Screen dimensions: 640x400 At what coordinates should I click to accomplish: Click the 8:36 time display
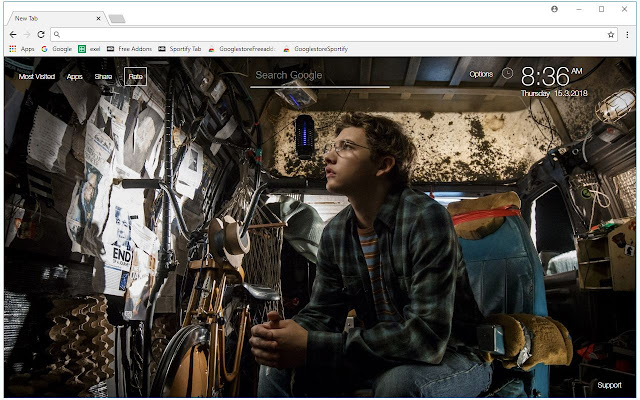coord(551,76)
